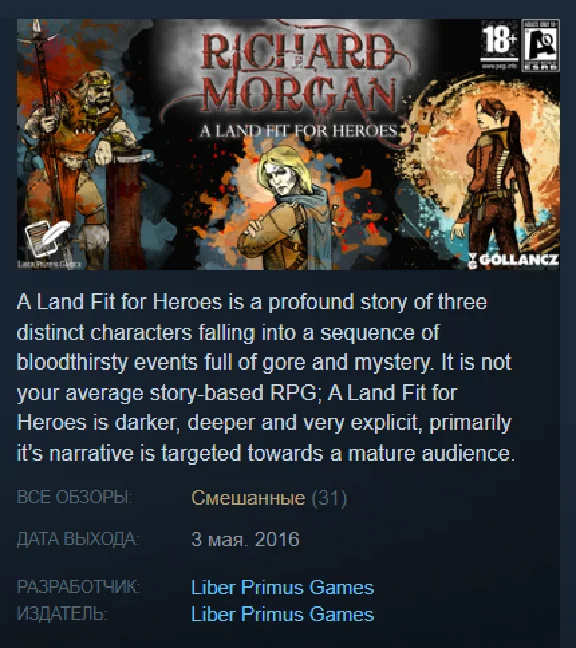Screen dimensions: 576x648
Task: Click the game description paragraph
Action: click(264, 378)
